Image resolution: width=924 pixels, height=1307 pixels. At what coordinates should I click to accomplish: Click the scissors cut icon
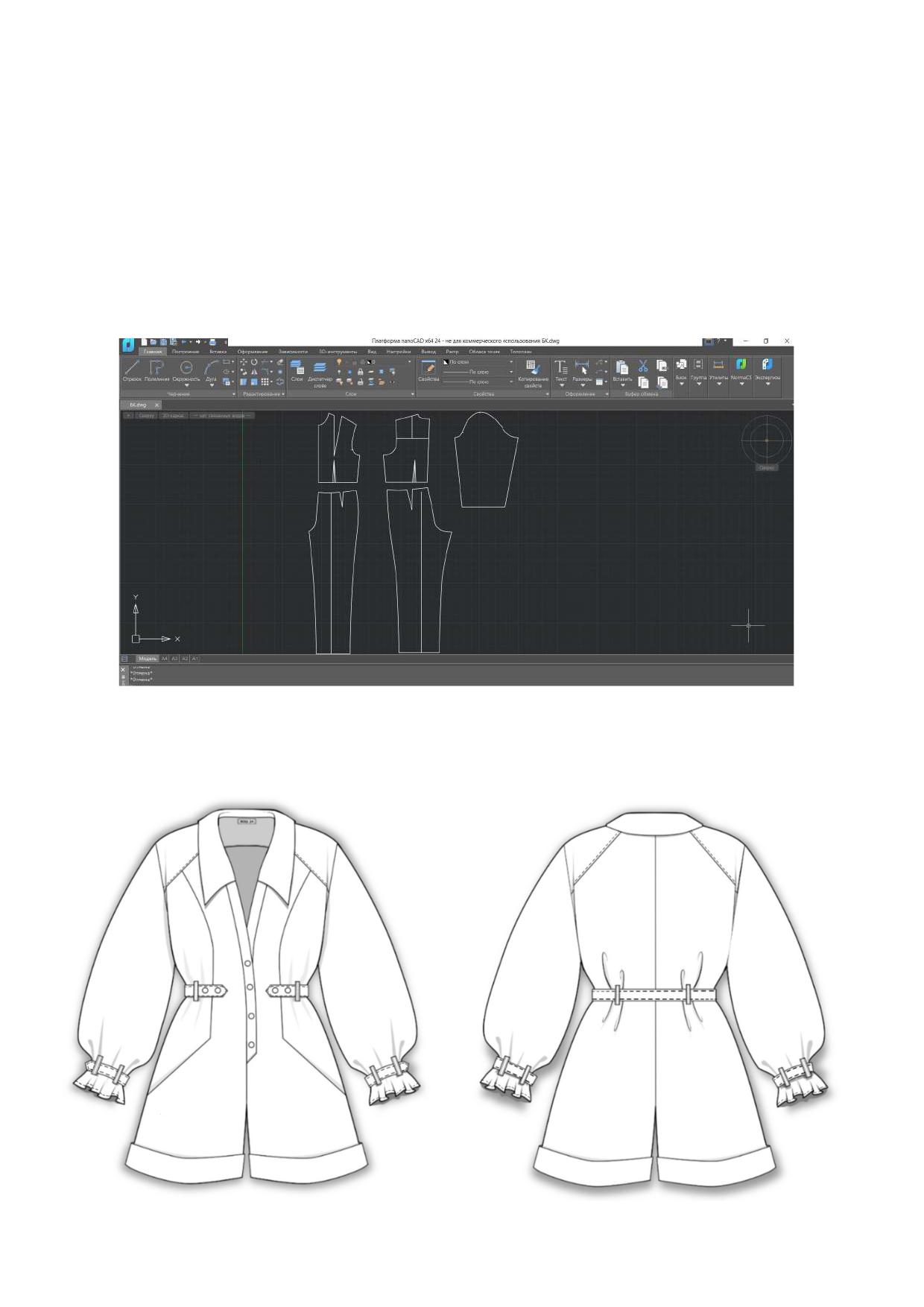coord(642,365)
